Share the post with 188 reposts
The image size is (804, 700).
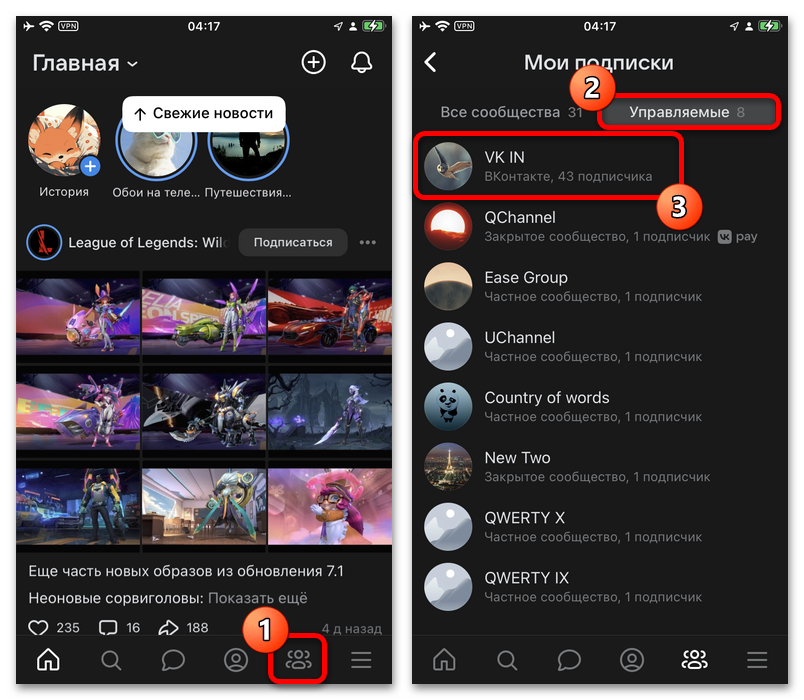point(183,628)
